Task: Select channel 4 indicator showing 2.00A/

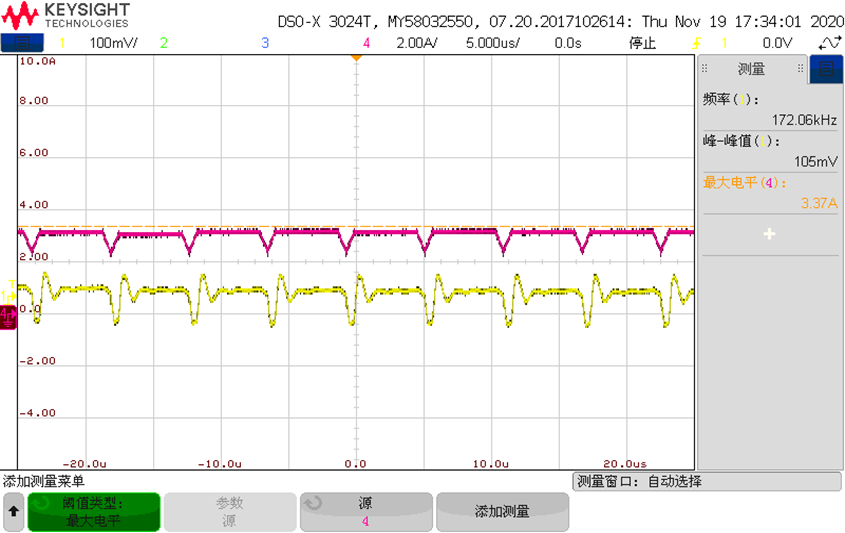Action: [x=400, y=43]
